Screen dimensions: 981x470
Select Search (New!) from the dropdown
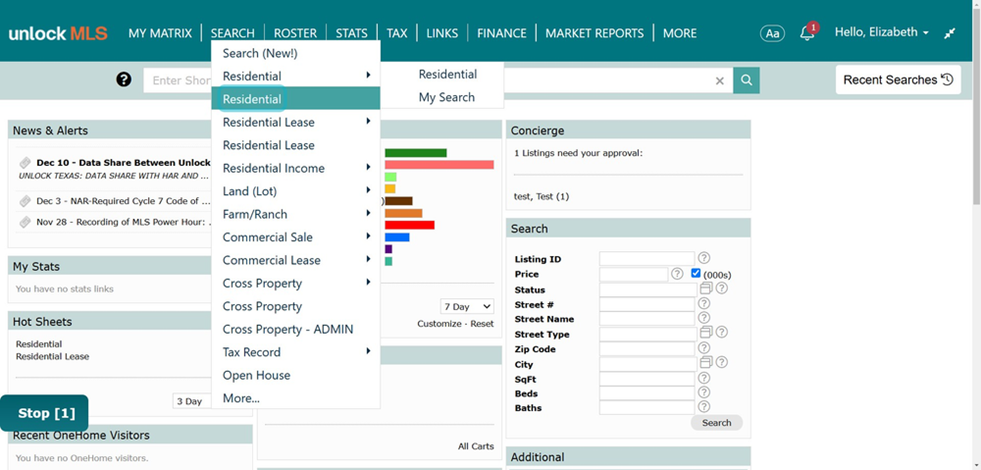pos(295,53)
